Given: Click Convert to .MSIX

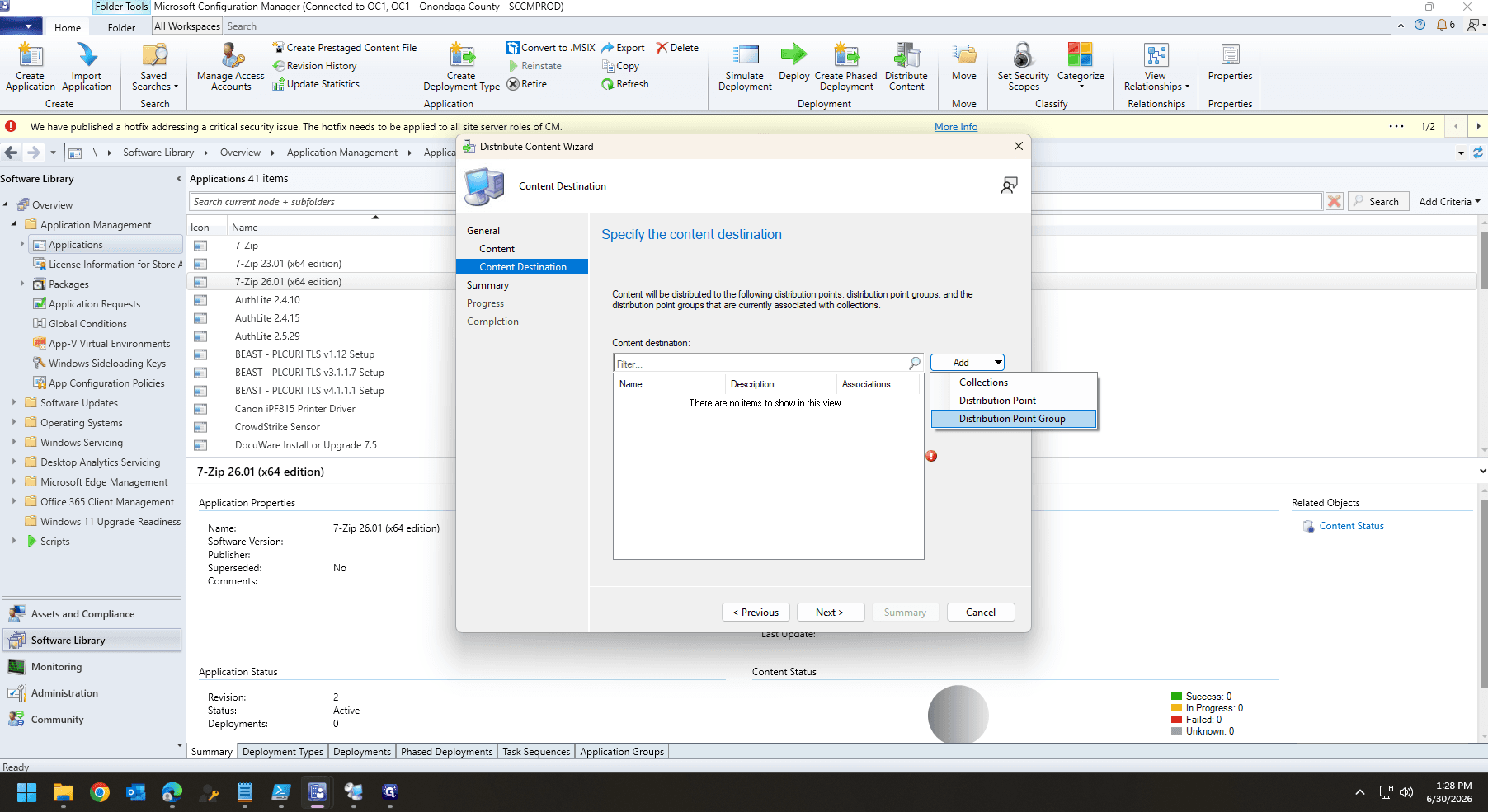Looking at the screenshot, I should point(551,48).
